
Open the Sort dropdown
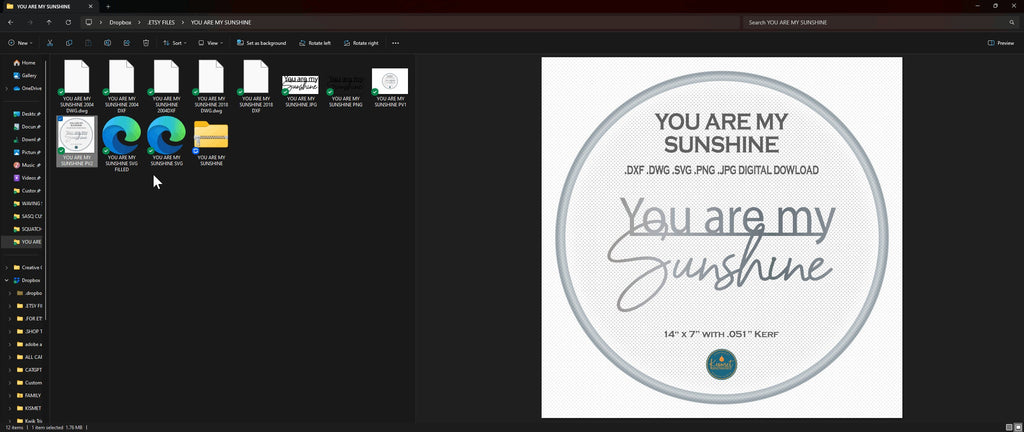pyautogui.click(x=174, y=43)
